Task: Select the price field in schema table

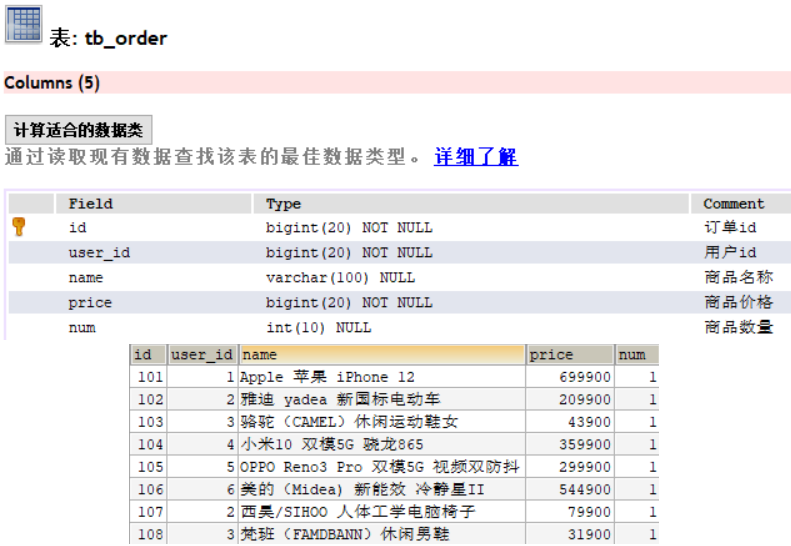Action: point(90,302)
